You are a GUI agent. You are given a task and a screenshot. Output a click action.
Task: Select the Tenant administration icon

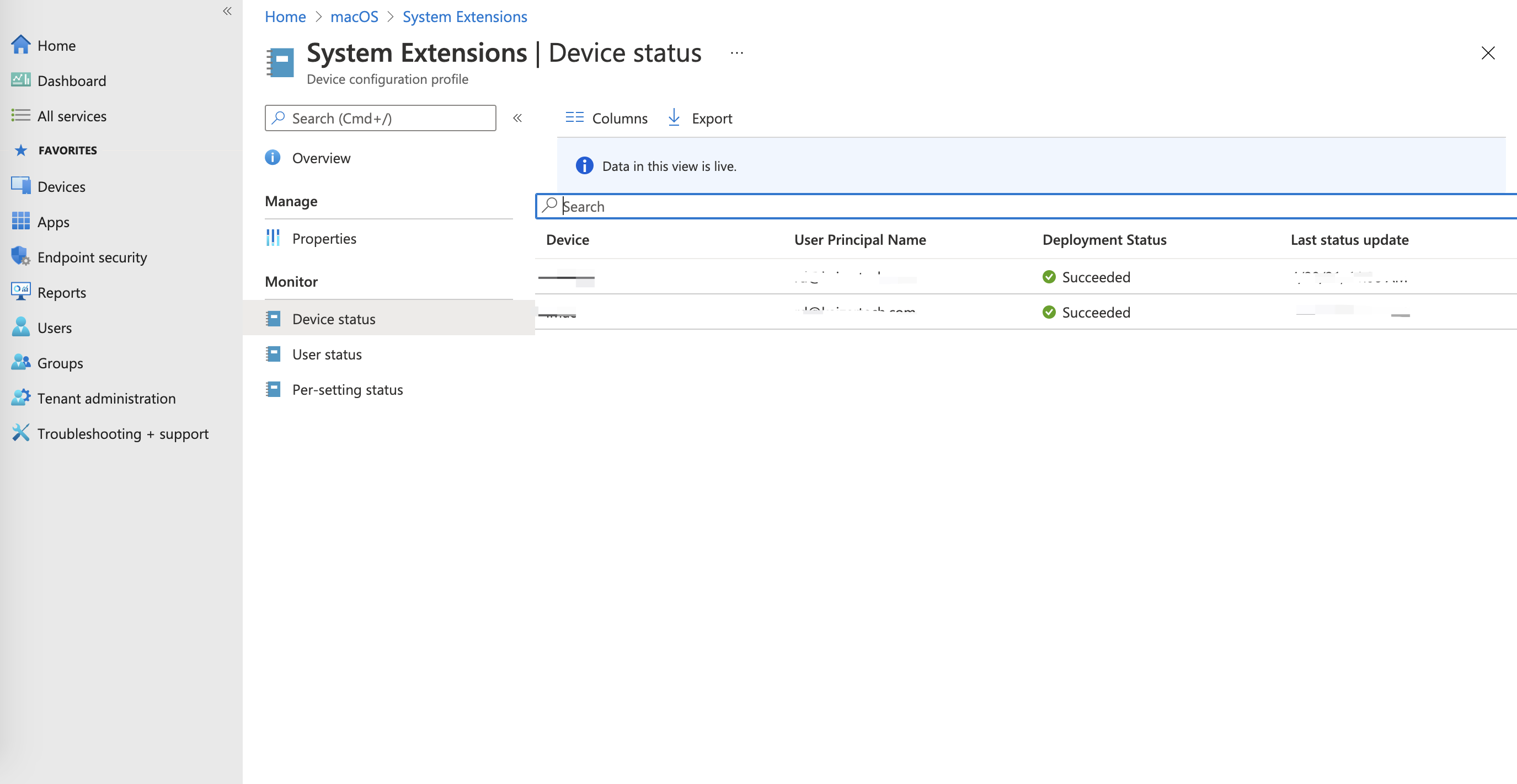(x=20, y=398)
